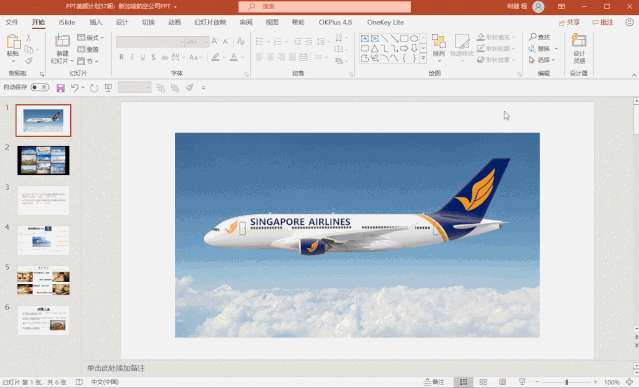
Task: Open the Shape Effects dropdown (形状效果)
Action: click(496, 60)
